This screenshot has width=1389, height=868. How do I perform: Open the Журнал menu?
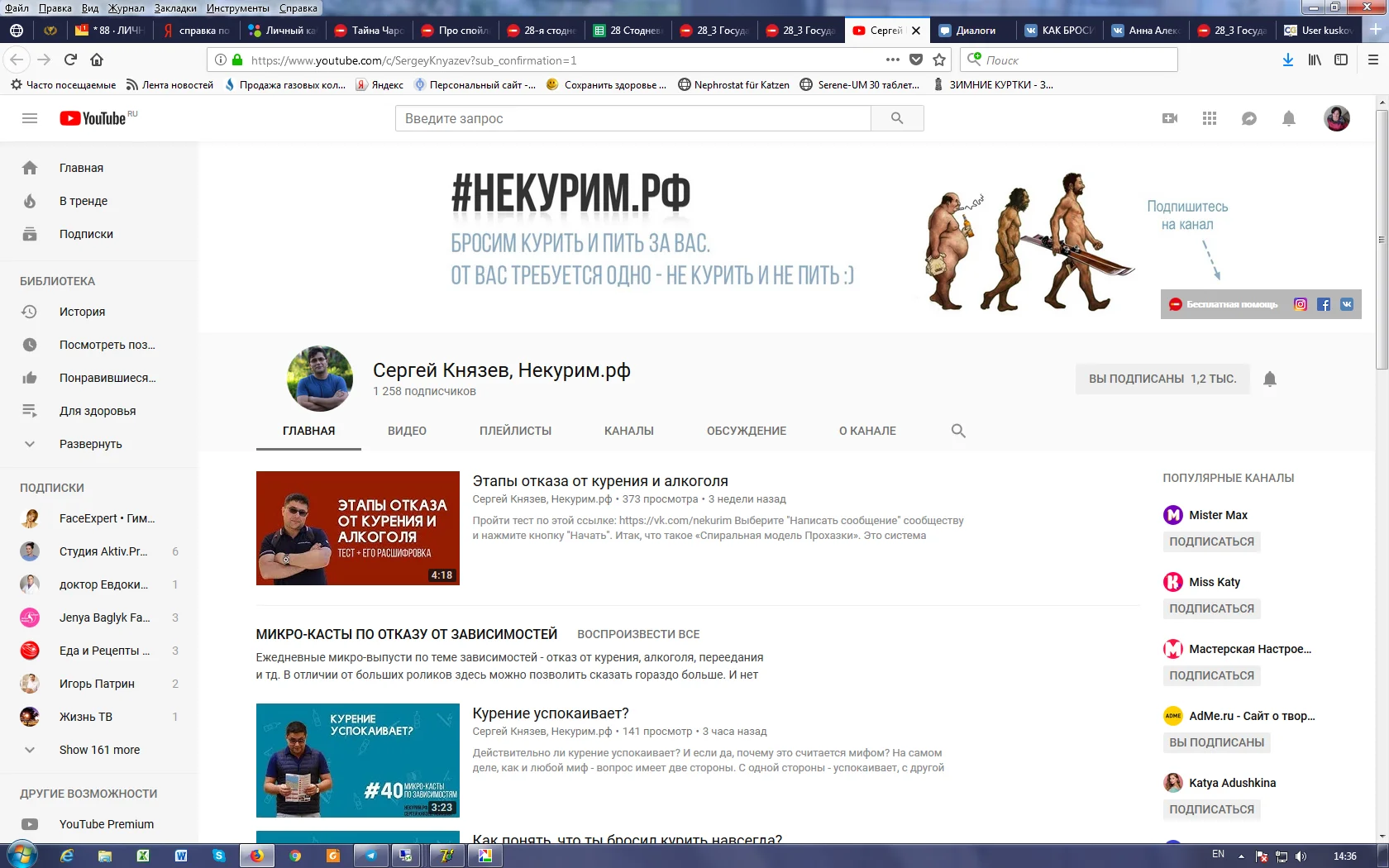(126, 8)
